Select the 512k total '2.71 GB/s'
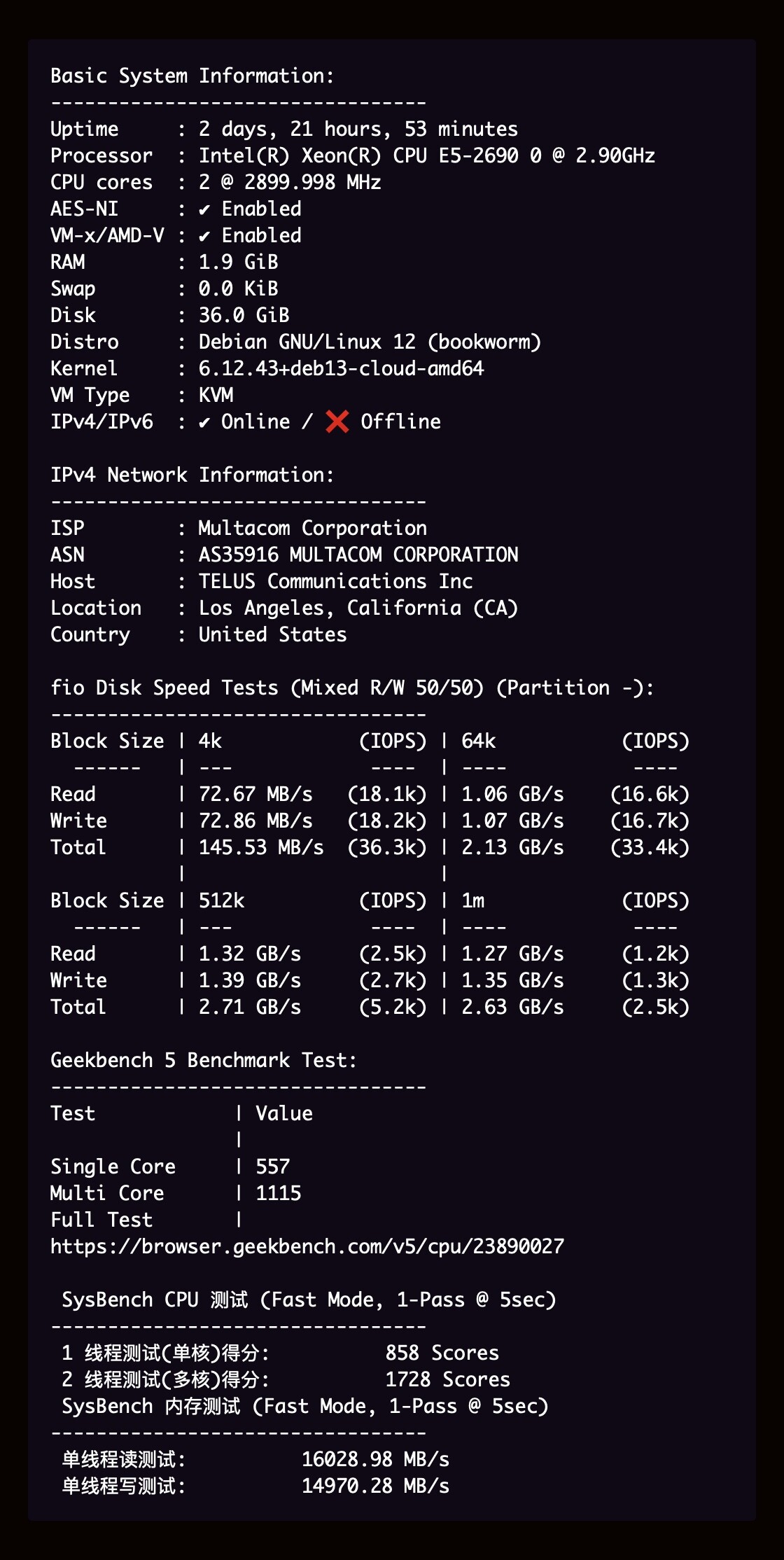Viewport: 784px width, 1560px height. (x=250, y=1007)
